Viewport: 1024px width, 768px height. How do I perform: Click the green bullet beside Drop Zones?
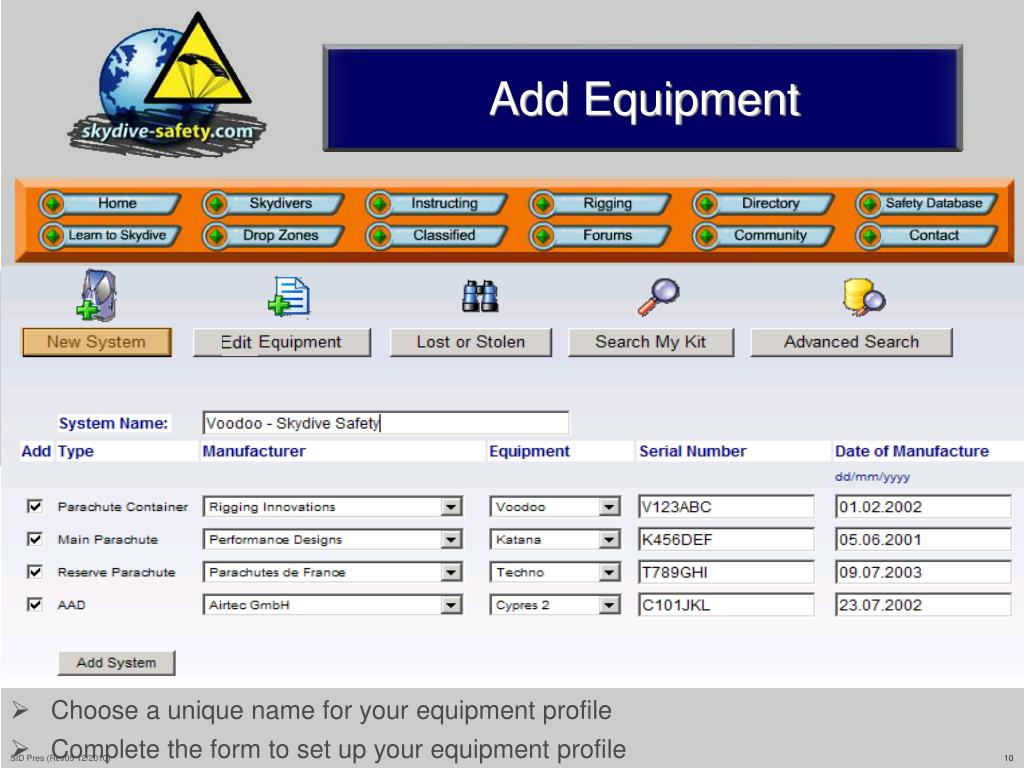click(x=216, y=236)
